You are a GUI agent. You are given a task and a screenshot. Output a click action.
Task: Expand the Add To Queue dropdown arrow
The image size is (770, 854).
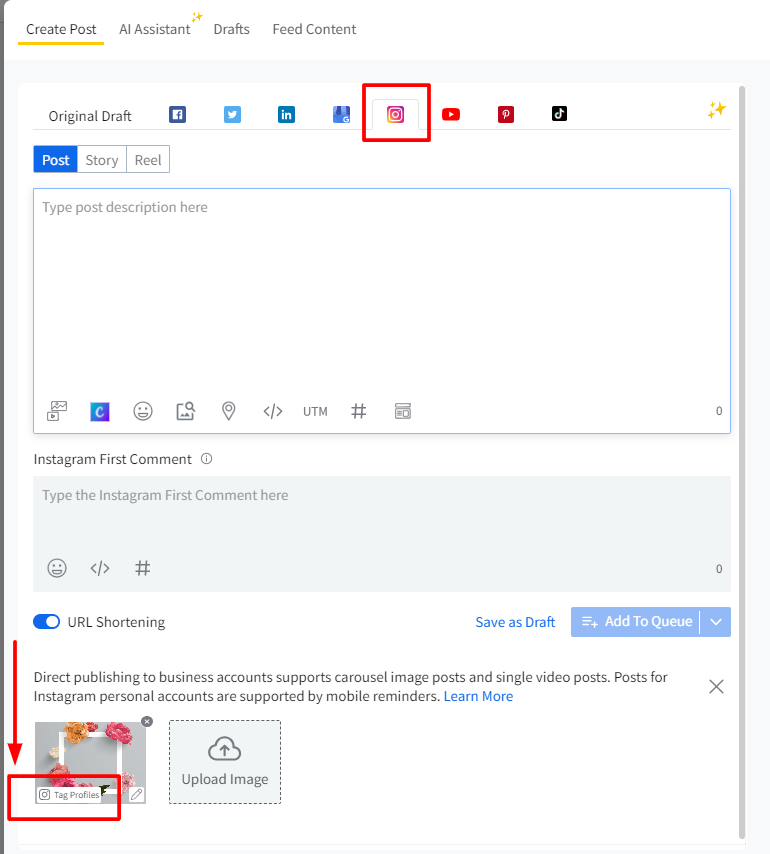715,622
